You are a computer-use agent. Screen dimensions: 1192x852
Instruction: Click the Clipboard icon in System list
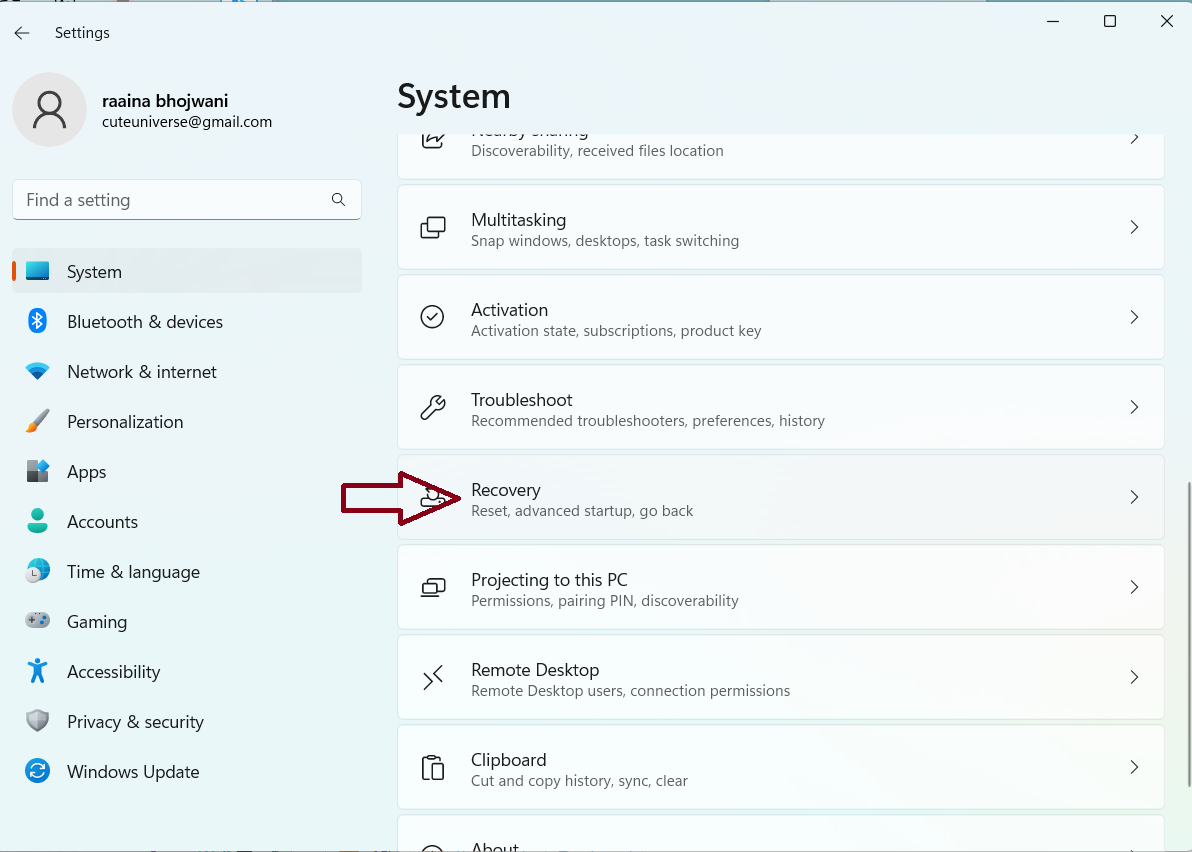pos(432,767)
